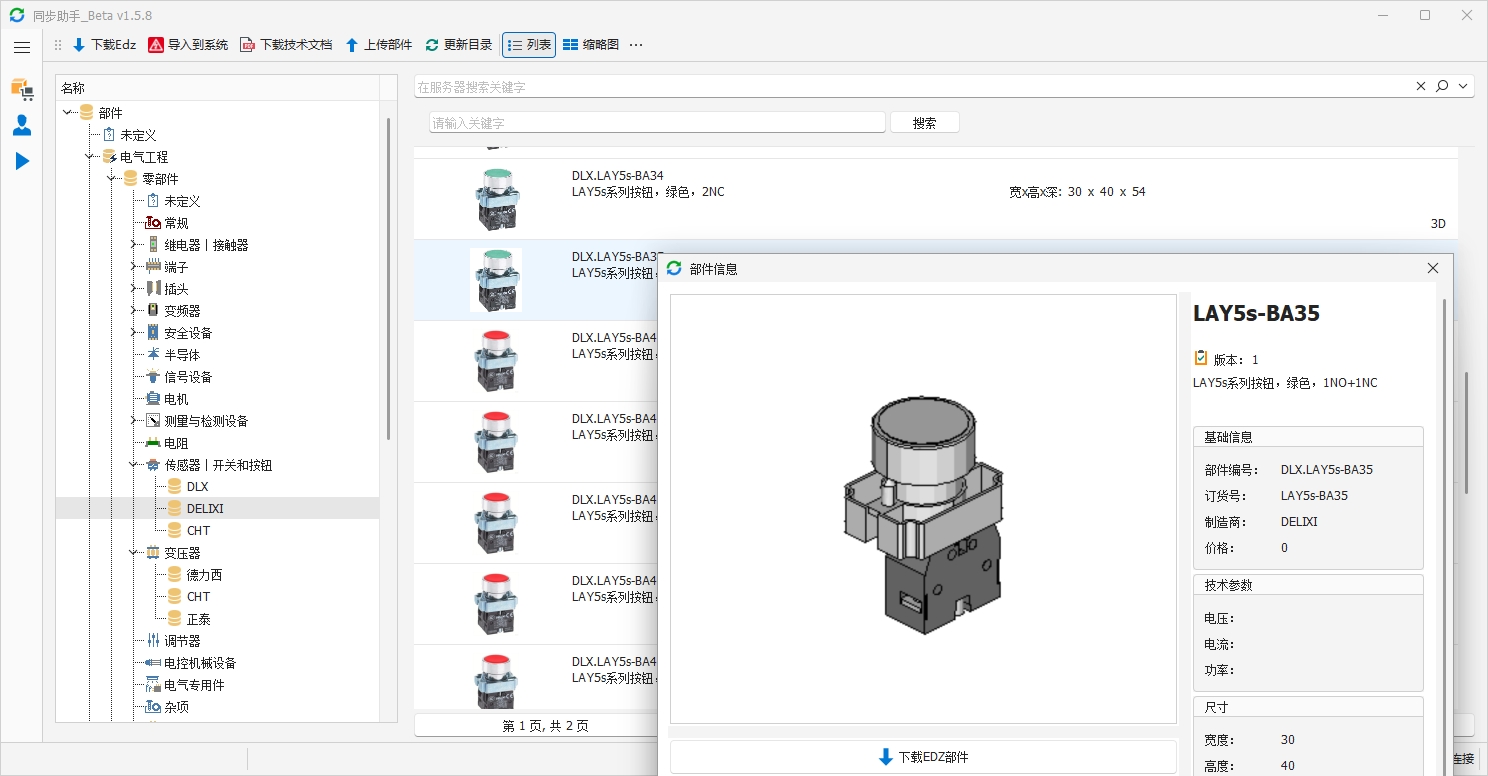This screenshot has width=1488, height=776.
Task: Select the DELIXI folder
Action: (x=205, y=509)
